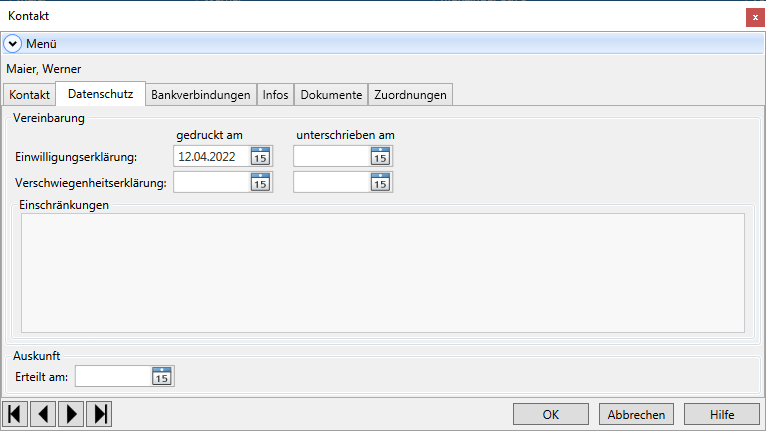Go to the previous contact record
Viewport: 766px width, 431px height.
point(43,414)
